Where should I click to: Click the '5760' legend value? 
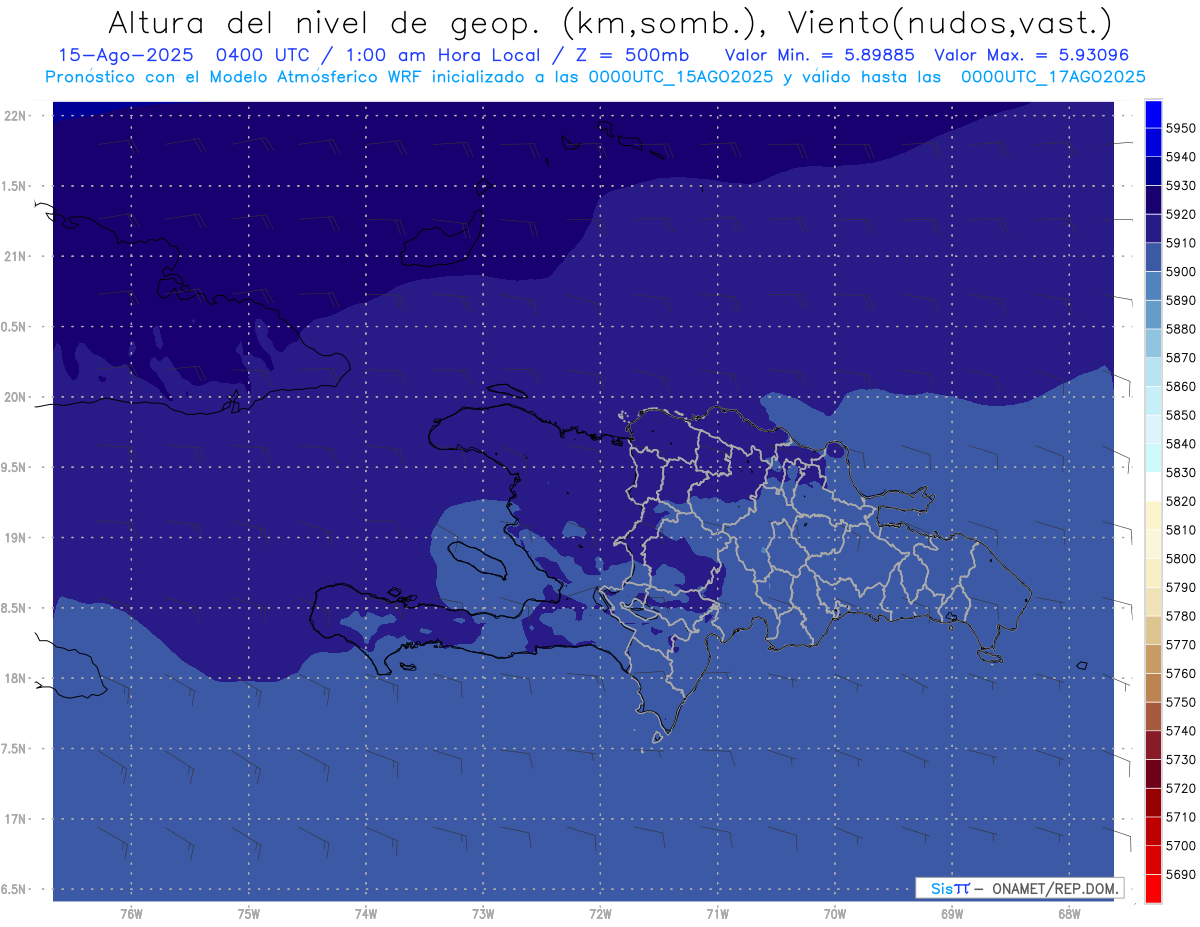[x=1180, y=674]
